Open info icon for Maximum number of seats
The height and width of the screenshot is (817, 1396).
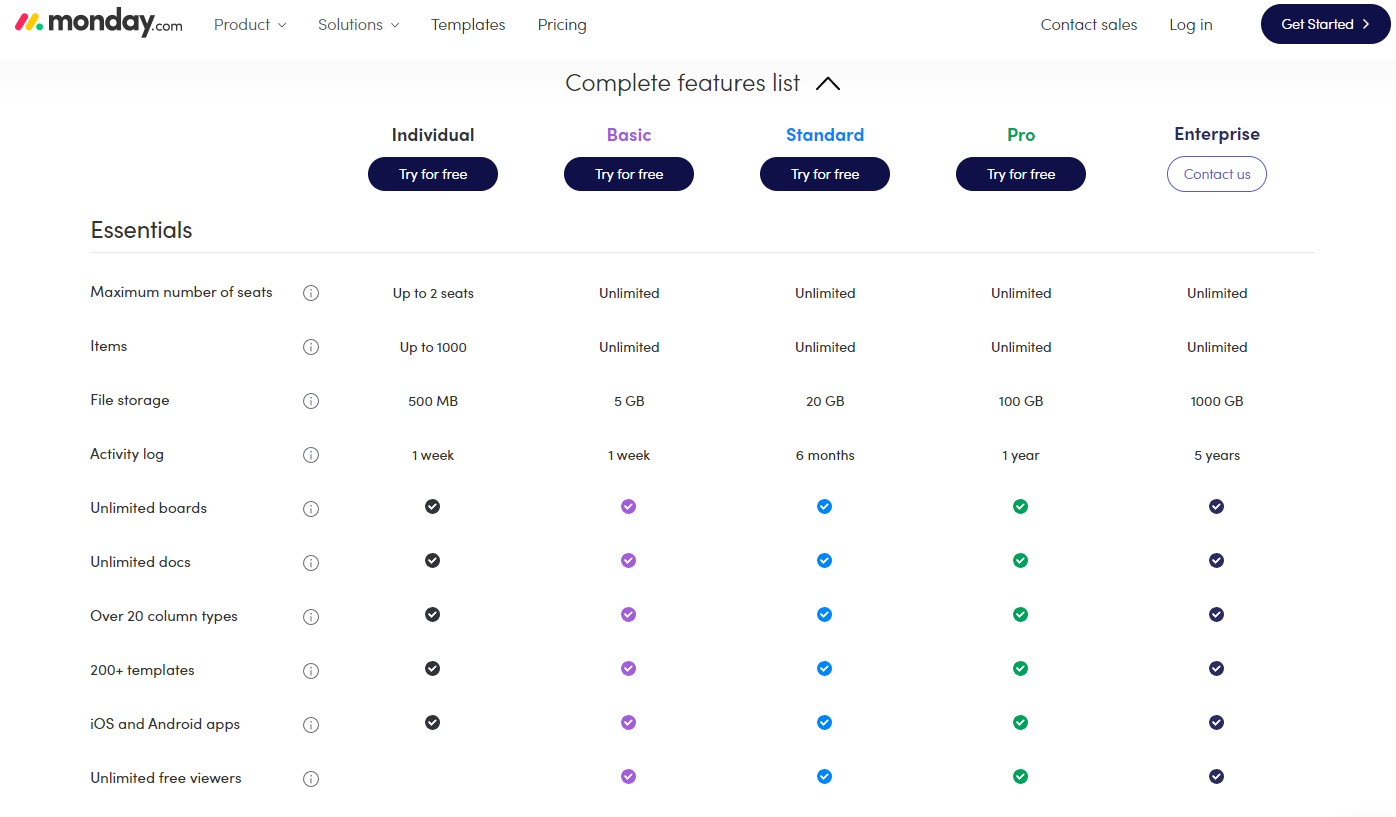(311, 293)
